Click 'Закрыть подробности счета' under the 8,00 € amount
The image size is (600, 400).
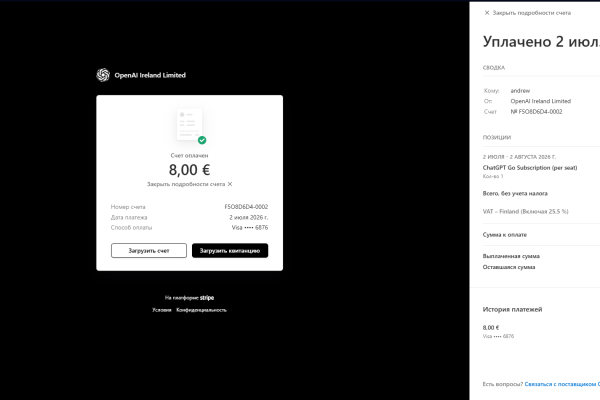(189, 184)
